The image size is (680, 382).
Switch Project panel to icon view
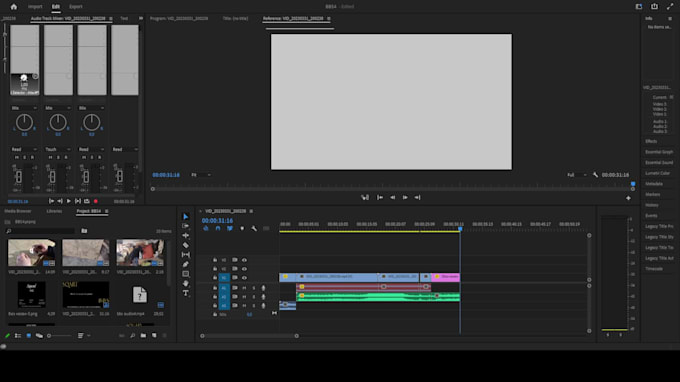(29, 336)
